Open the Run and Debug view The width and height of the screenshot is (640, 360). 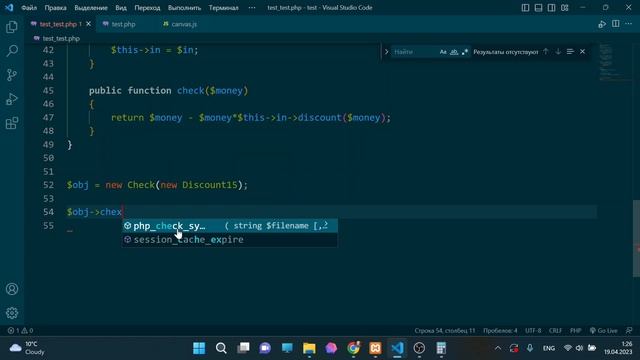pyautogui.click(x=12, y=99)
